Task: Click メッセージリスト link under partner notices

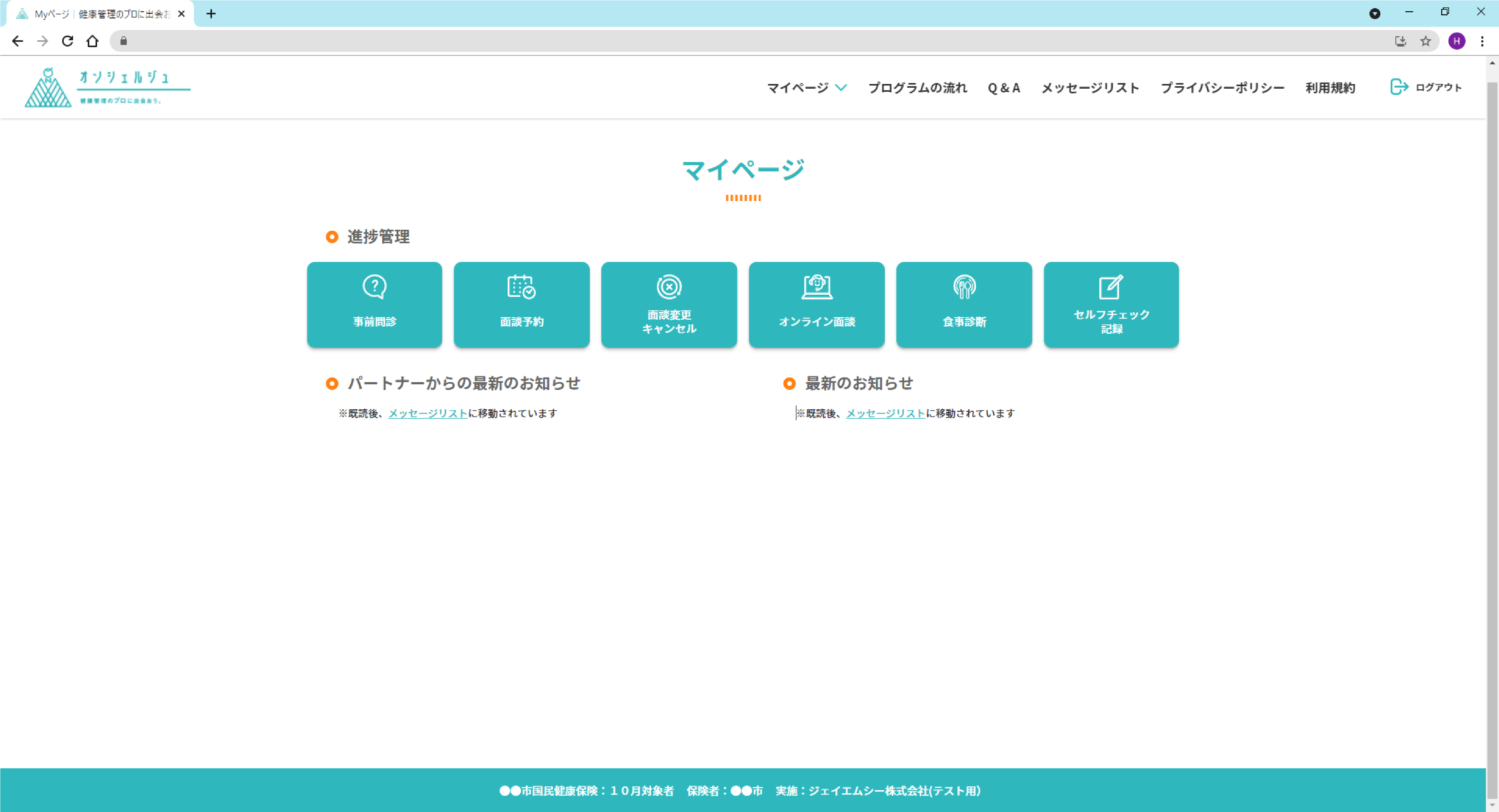Action: [x=428, y=413]
